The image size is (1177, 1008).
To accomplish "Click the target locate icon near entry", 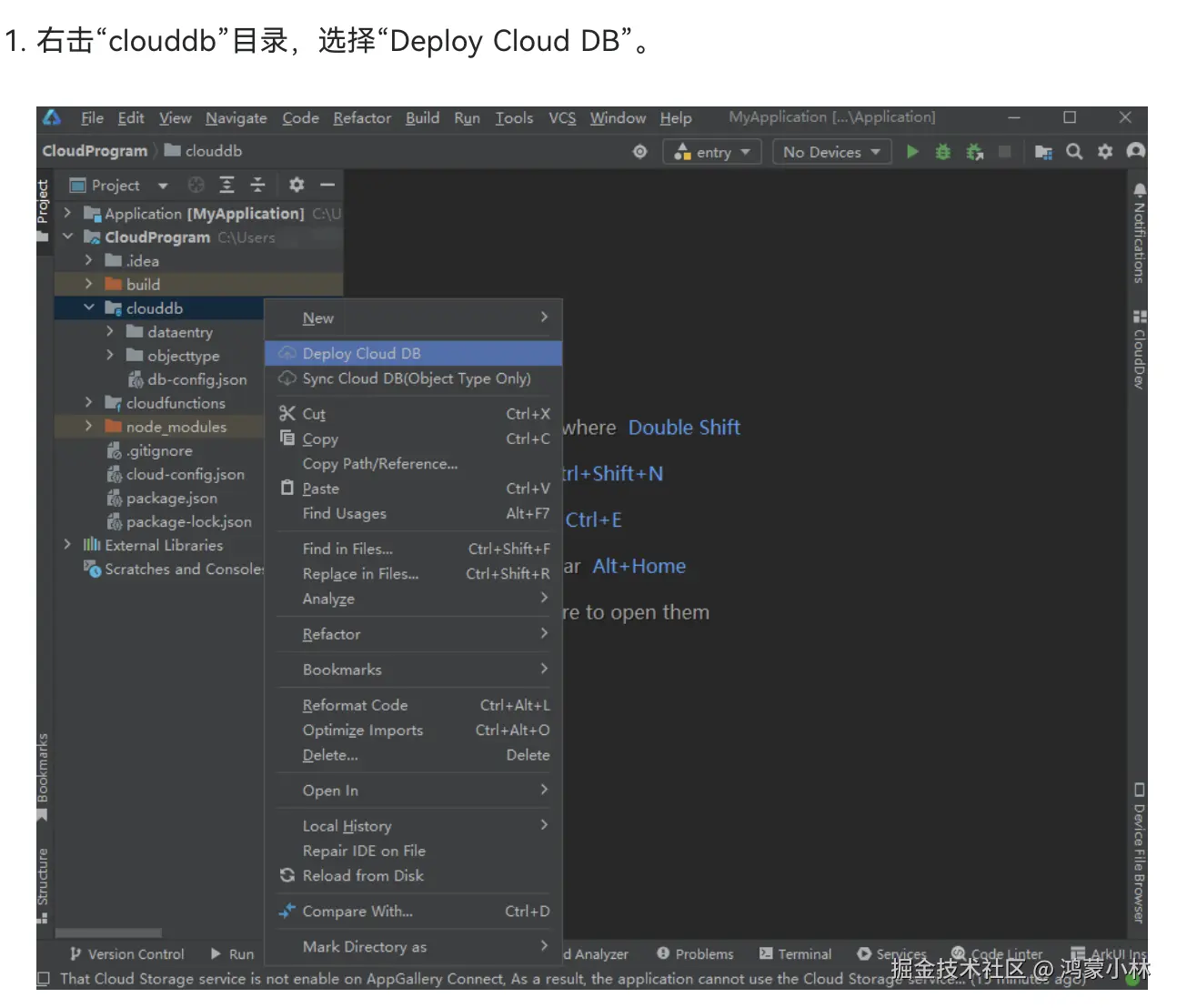I will click(x=640, y=152).
